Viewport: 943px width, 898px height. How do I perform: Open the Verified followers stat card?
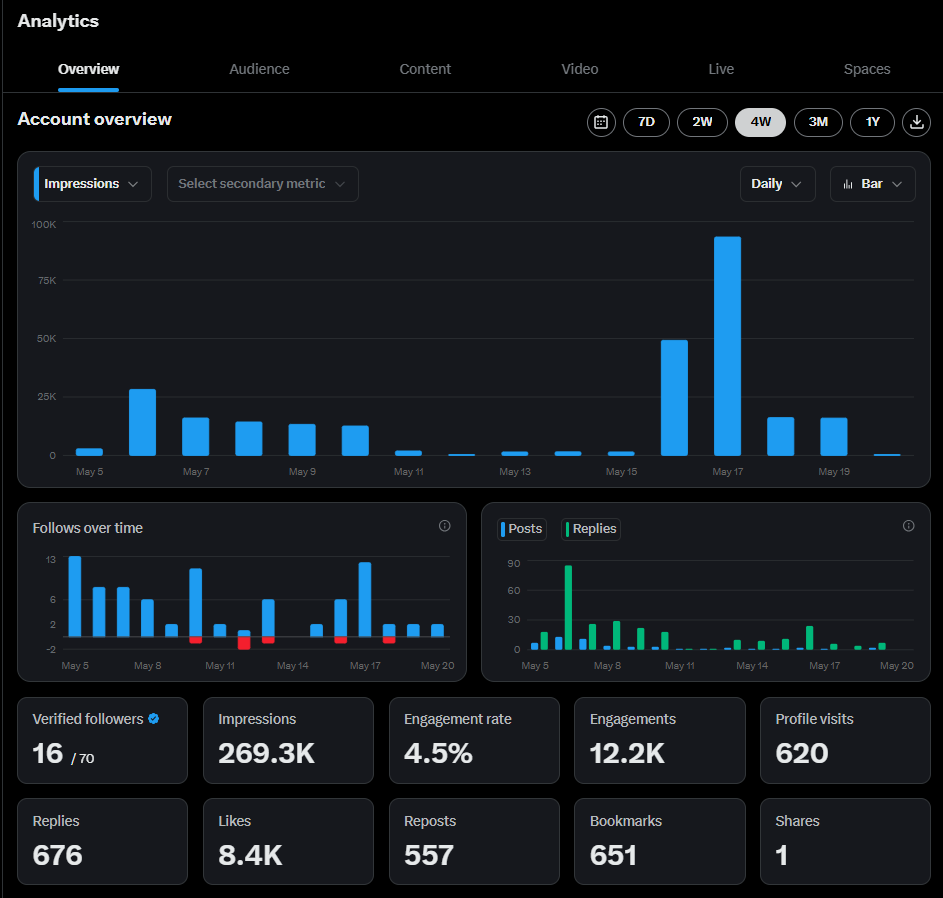point(102,740)
